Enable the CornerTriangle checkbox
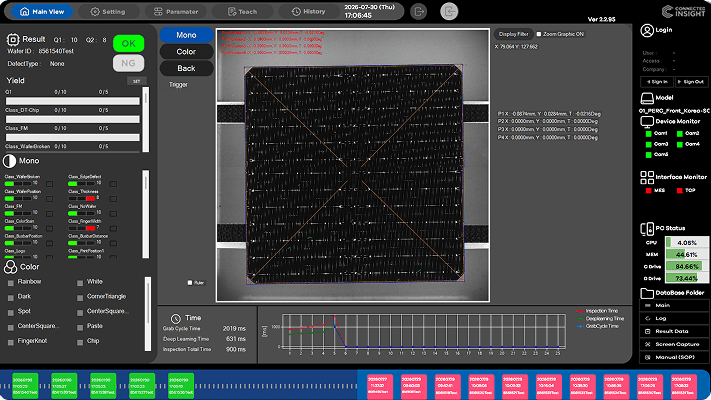 coord(80,298)
